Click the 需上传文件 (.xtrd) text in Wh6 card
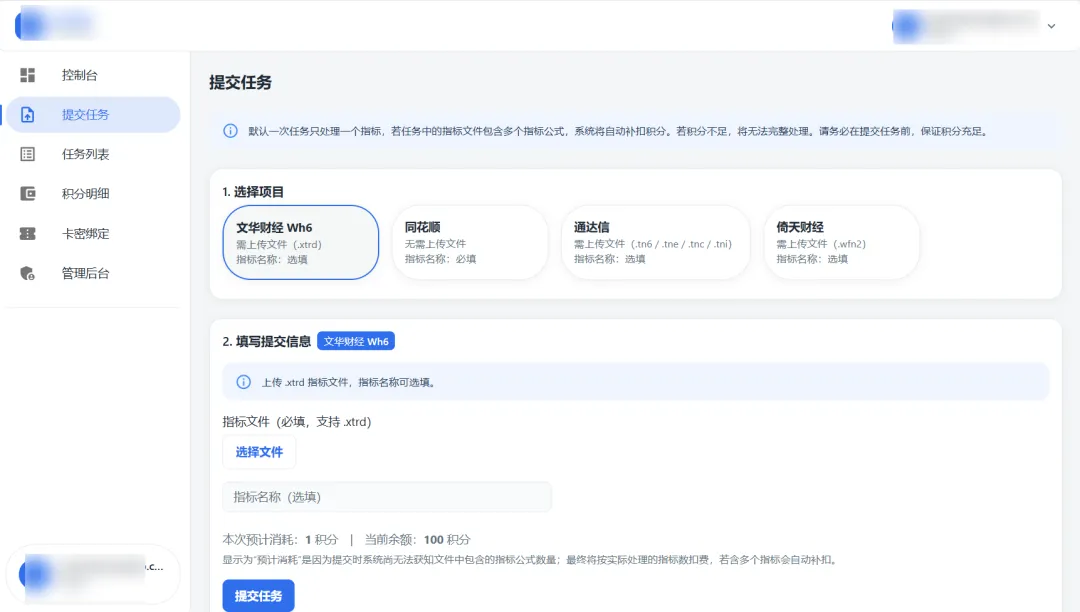The width and height of the screenshot is (1080, 612). (x=279, y=244)
